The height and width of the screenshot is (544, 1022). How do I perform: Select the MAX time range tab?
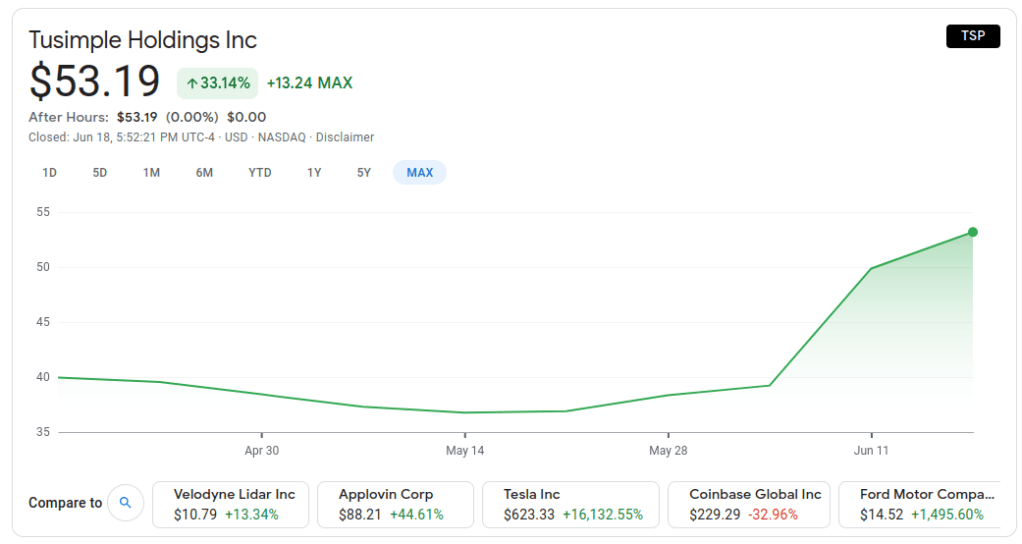(x=420, y=173)
